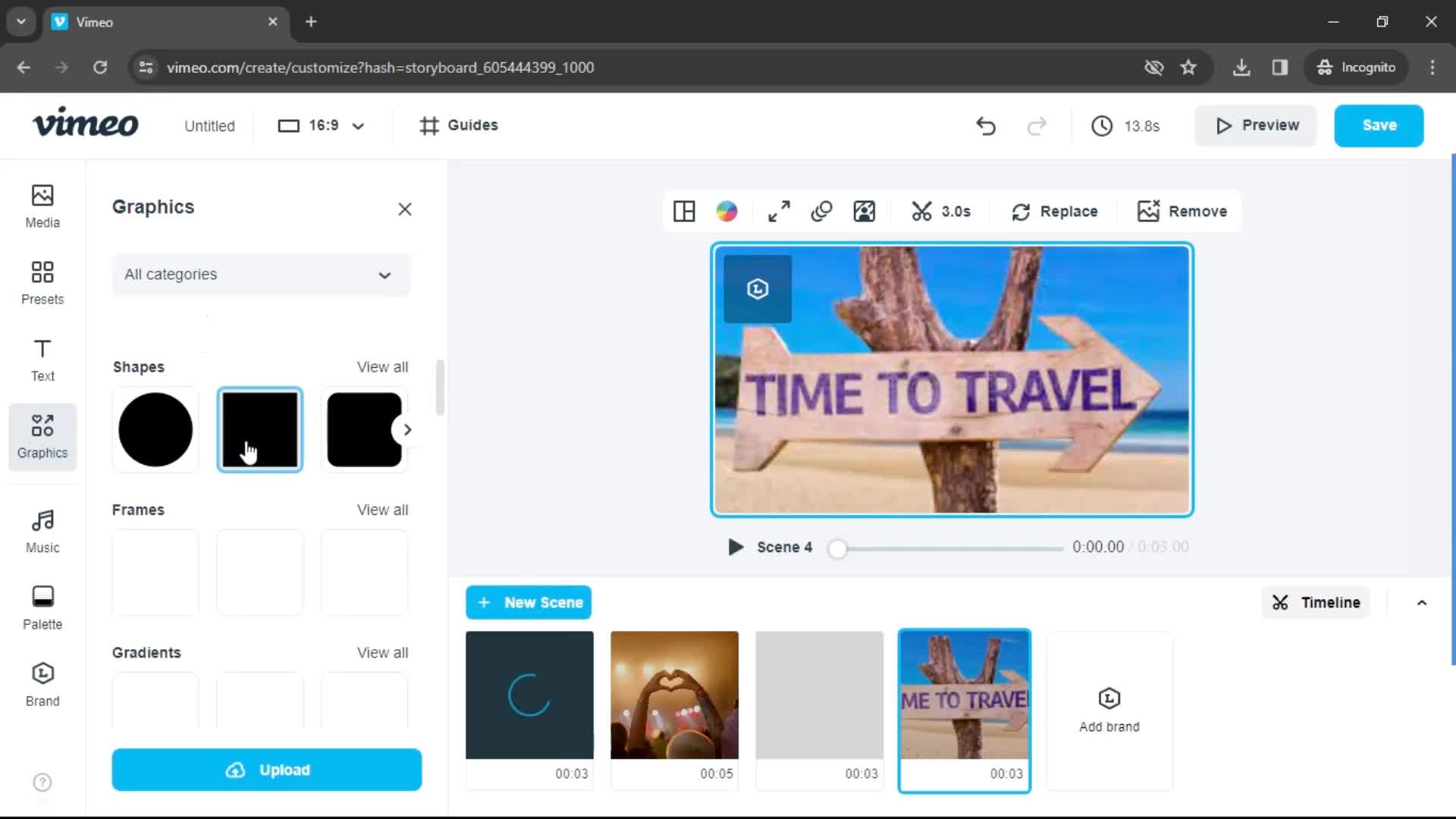Screen dimensions: 1456x819
Task: Select the Media panel icon
Action: pyautogui.click(x=42, y=206)
